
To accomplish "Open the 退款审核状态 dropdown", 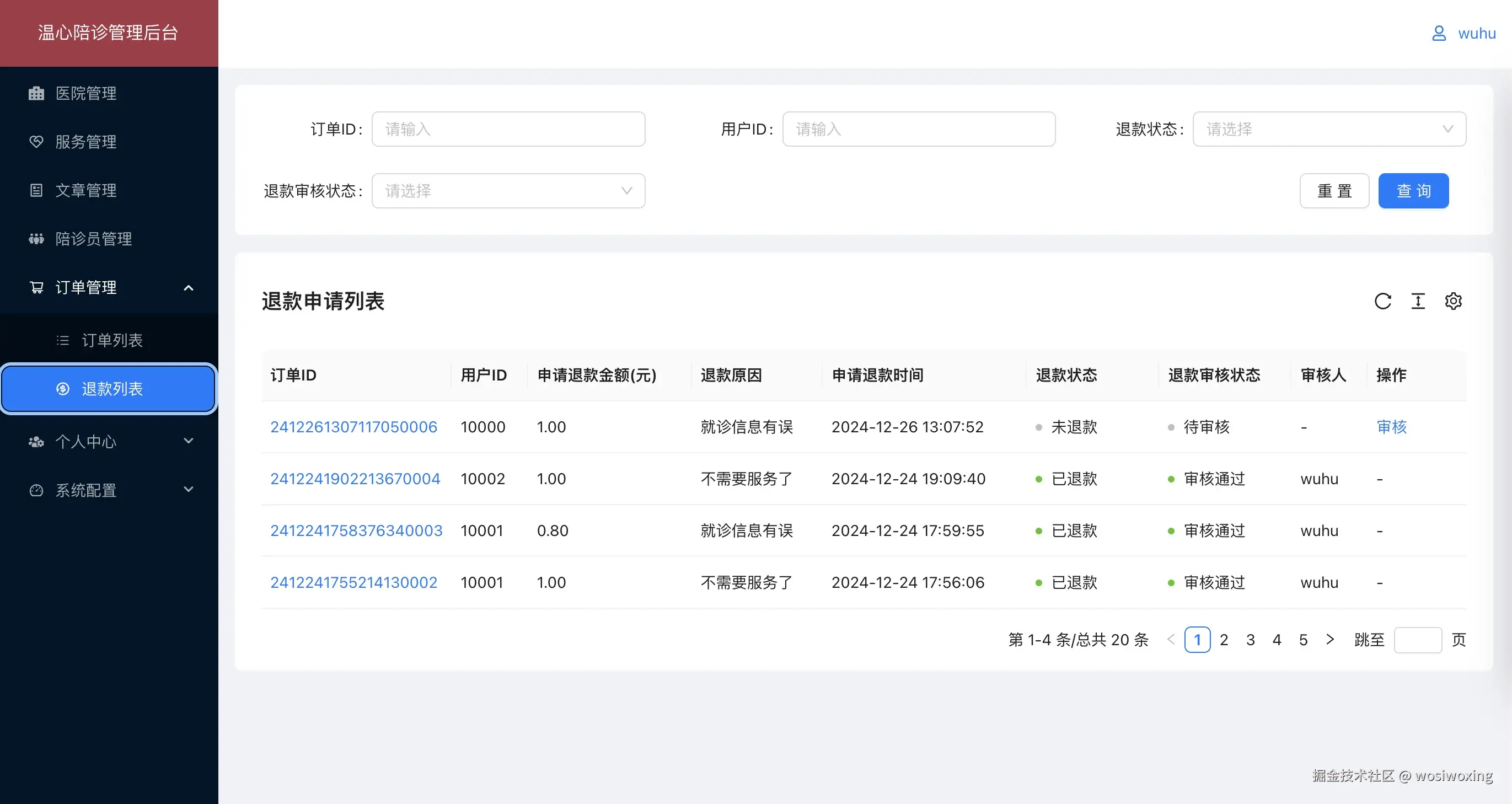I will click(x=508, y=191).
